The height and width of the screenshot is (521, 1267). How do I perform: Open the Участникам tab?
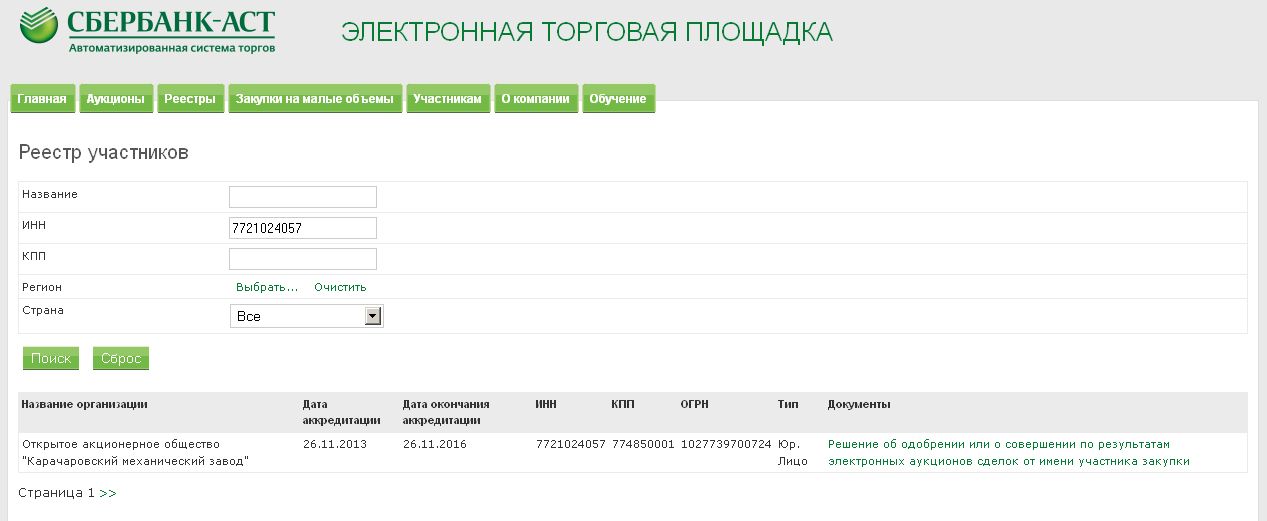coord(448,99)
